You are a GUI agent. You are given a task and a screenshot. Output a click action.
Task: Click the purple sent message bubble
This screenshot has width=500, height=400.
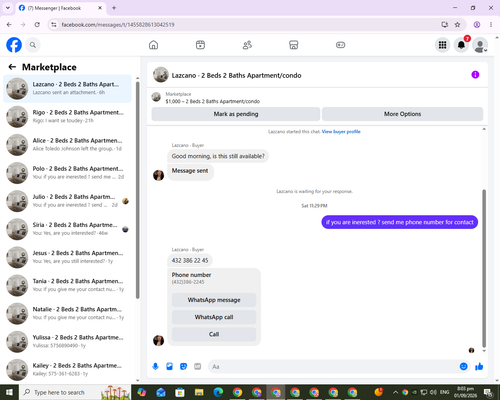tap(399, 222)
